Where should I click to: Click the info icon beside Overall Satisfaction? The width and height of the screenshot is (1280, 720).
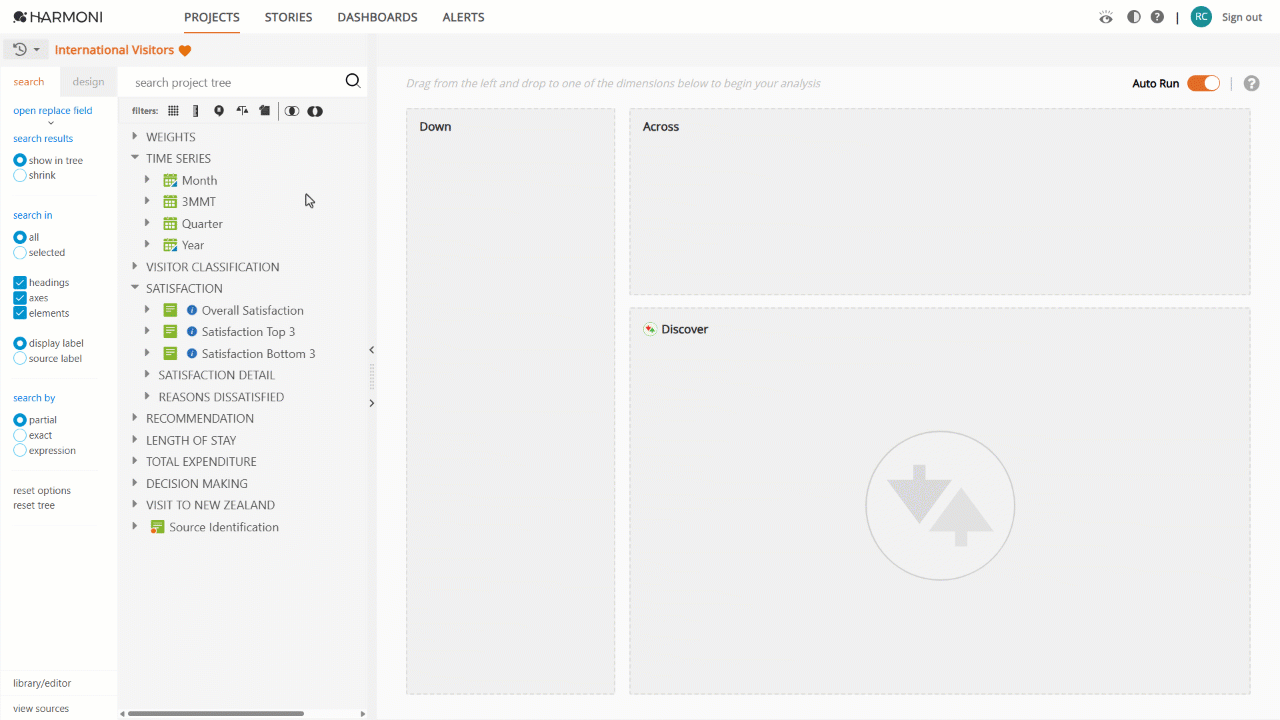[192, 310]
